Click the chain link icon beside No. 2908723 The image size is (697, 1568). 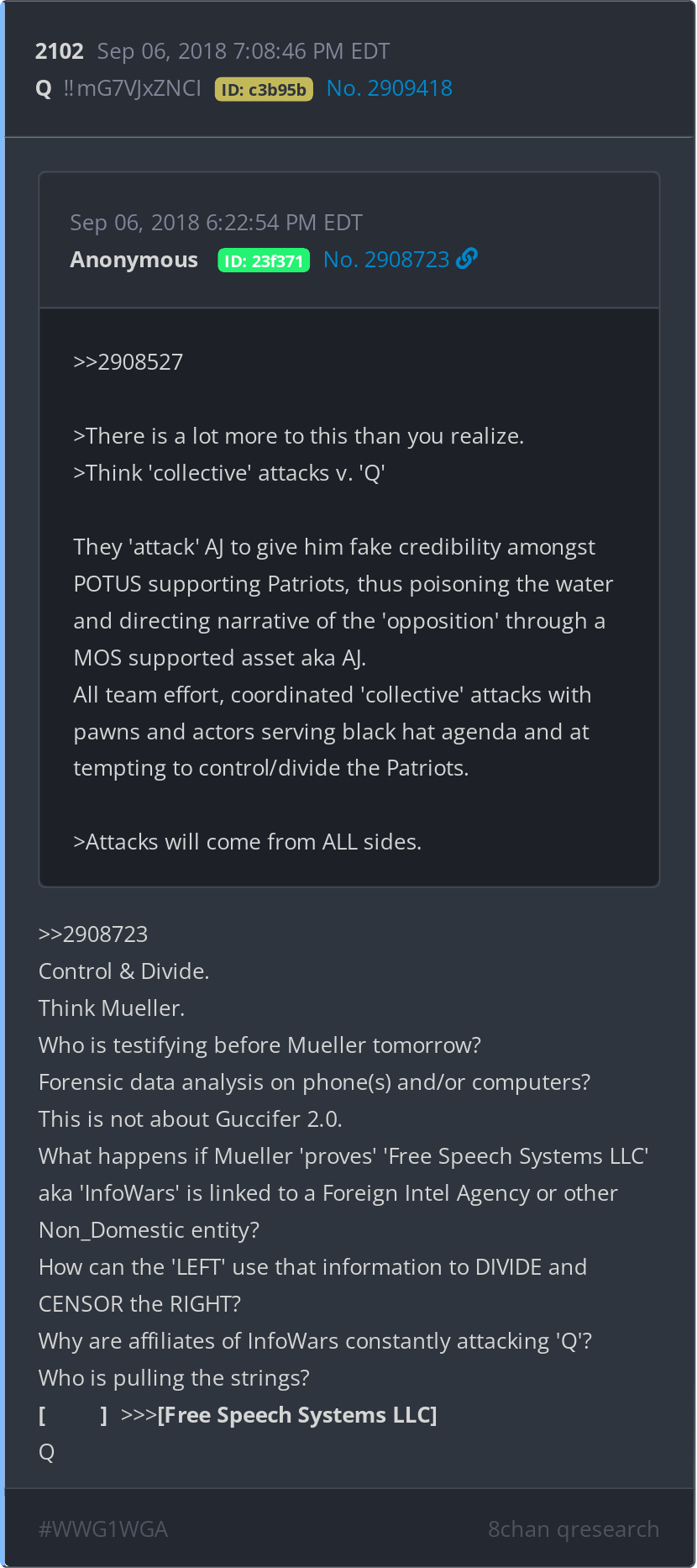tap(467, 259)
